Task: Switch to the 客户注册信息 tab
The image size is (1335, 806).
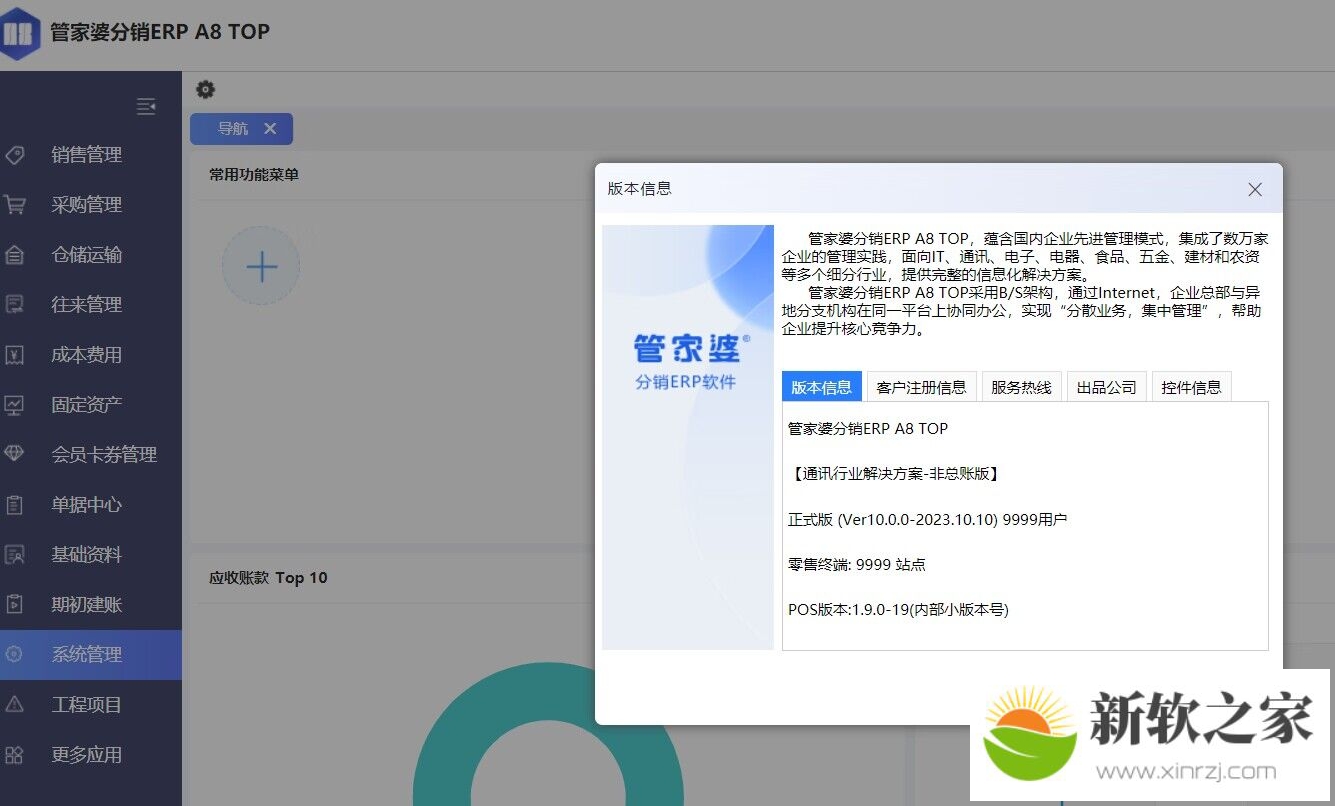Action: point(922,387)
